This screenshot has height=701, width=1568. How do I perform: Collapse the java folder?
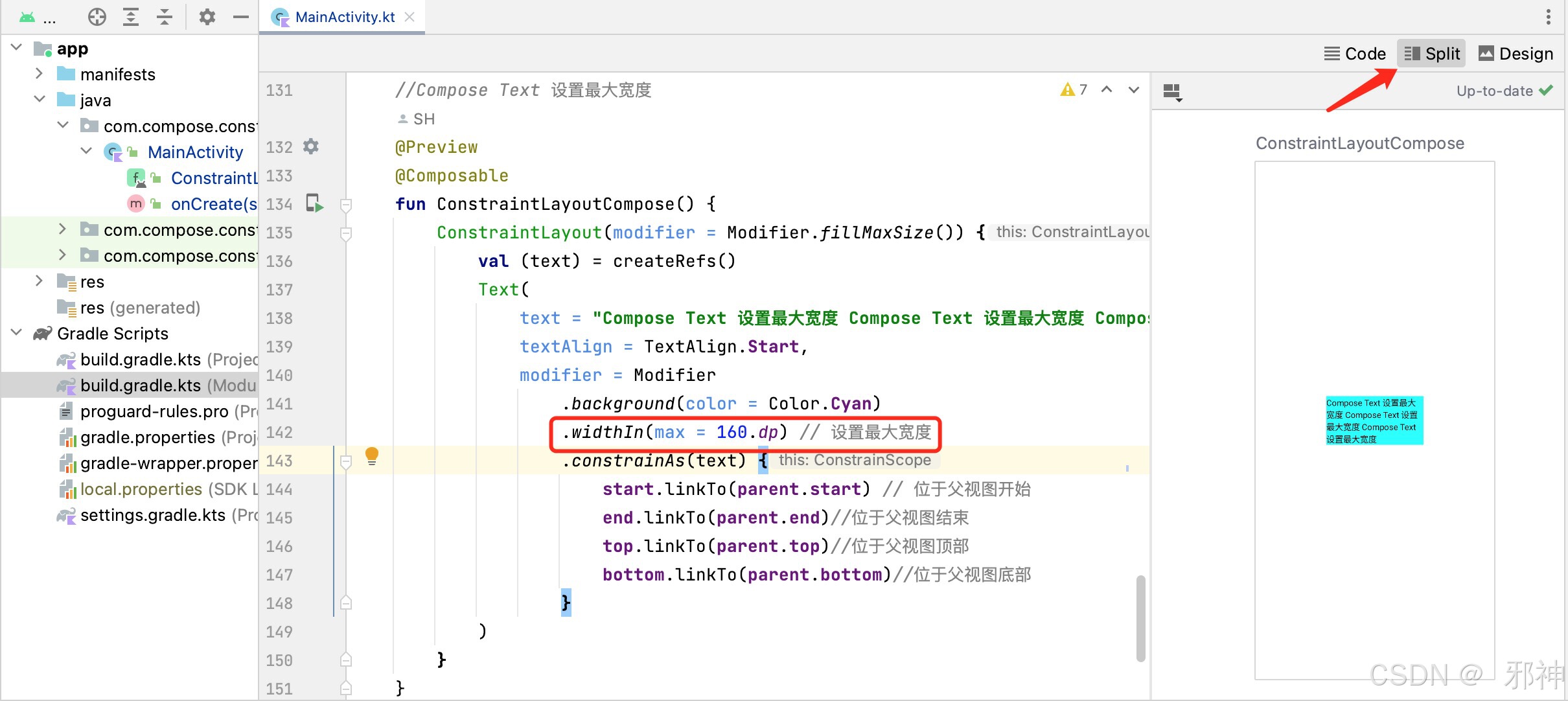tap(39, 100)
